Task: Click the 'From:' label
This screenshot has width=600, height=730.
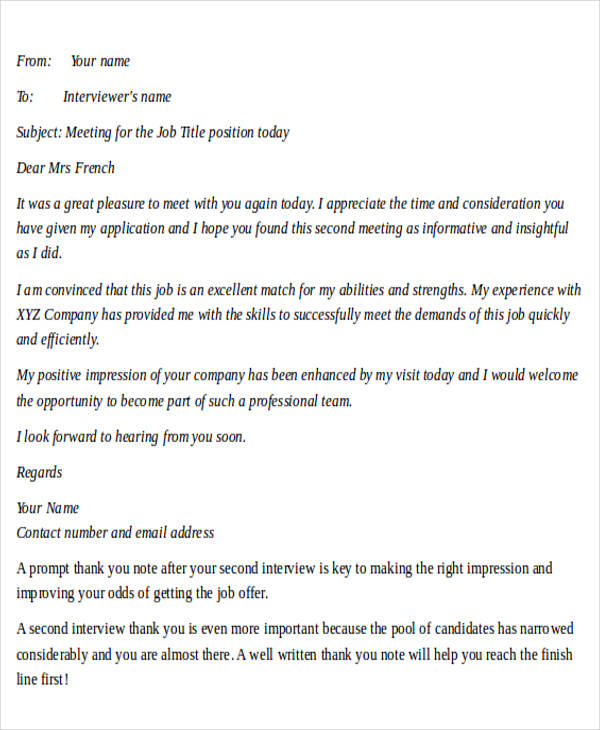Action: (x=34, y=61)
